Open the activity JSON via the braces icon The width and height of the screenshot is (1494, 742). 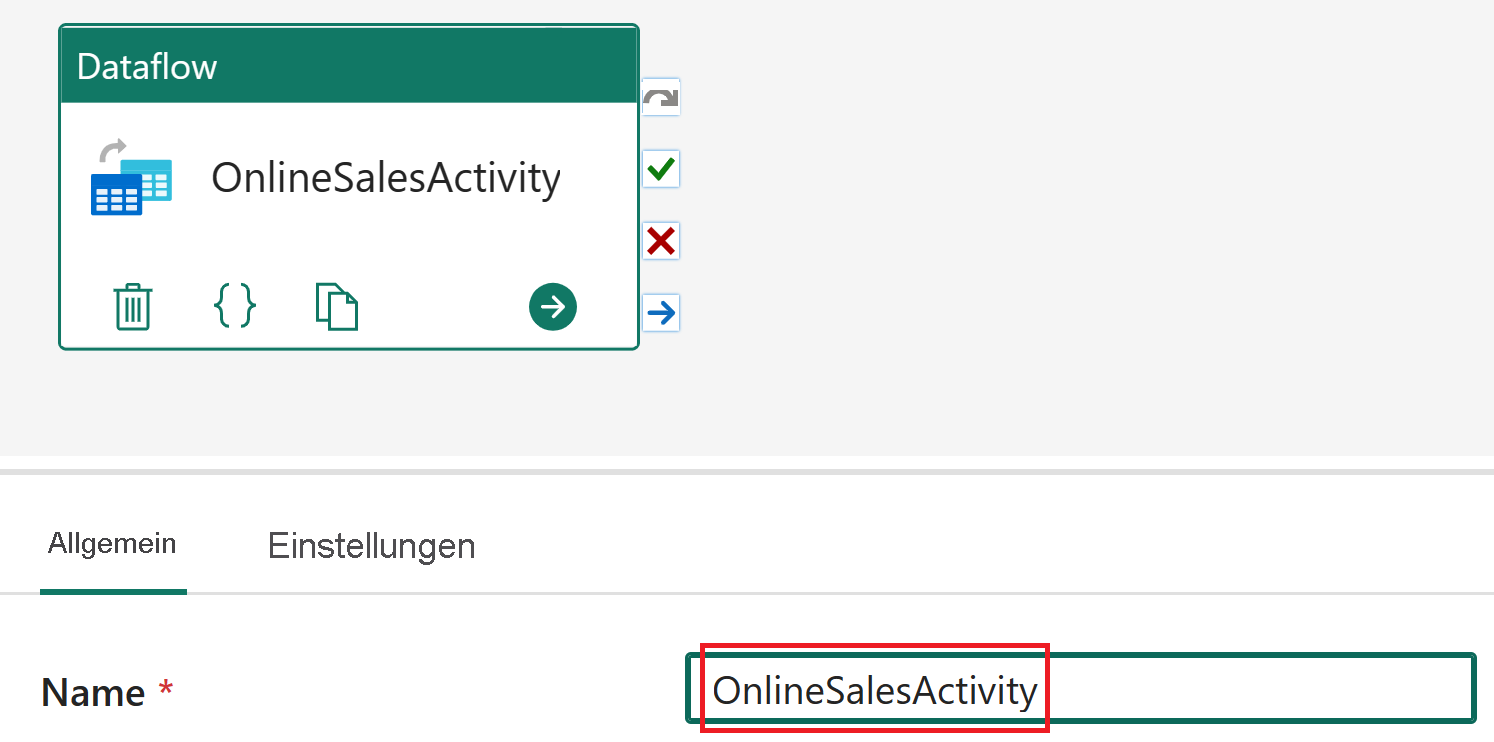point(234,307)
